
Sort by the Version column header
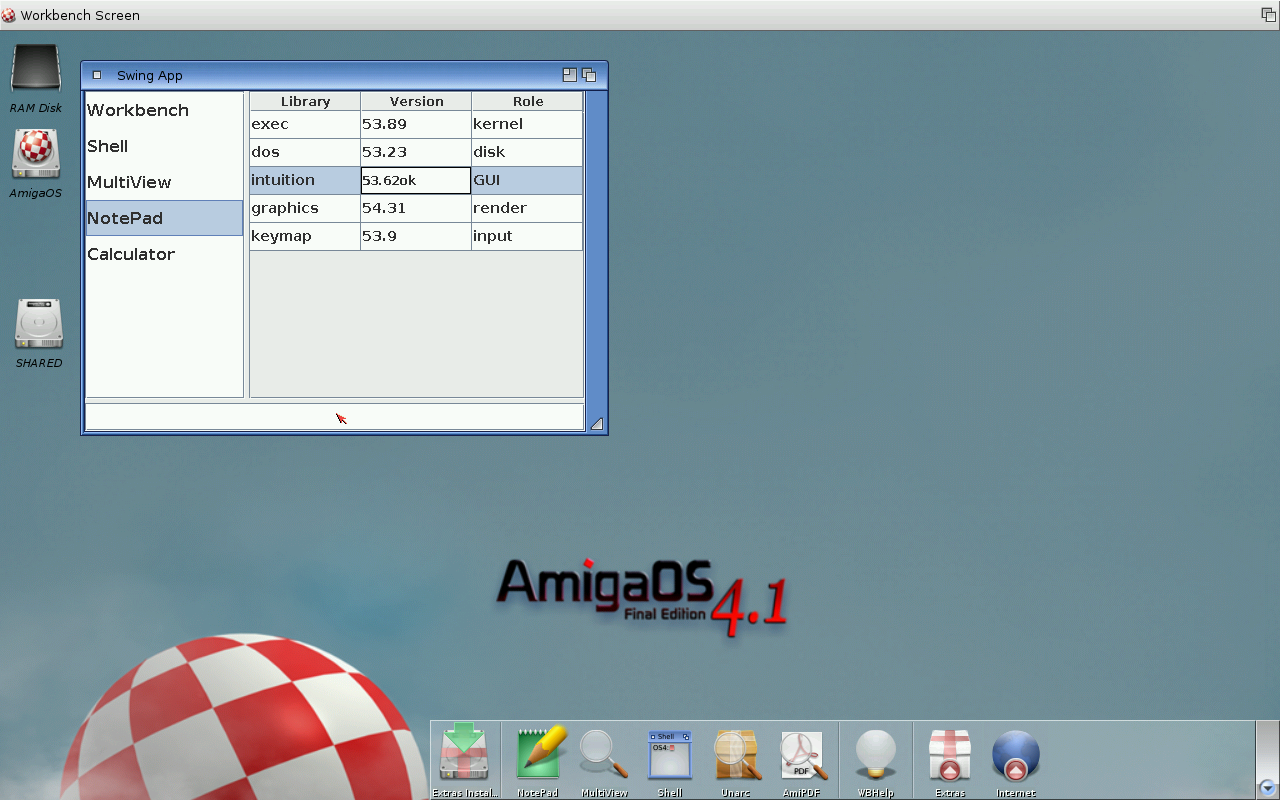(x=416, y=101)
